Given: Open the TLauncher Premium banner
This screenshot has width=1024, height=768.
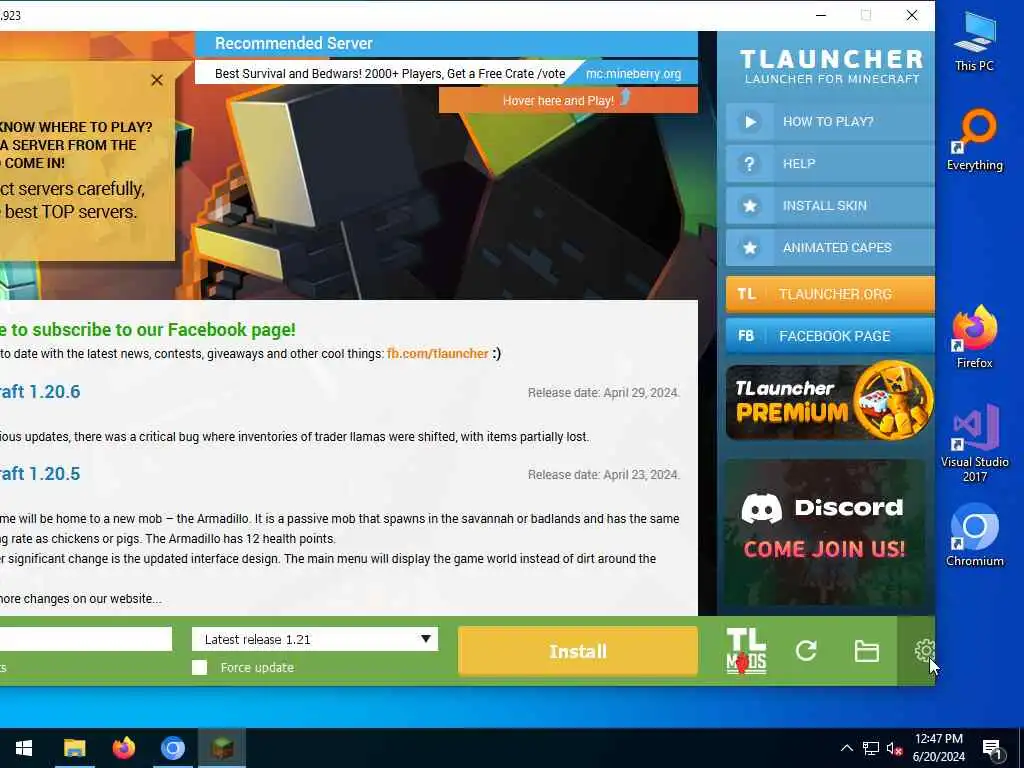Looking at the screenshot, I should tap(829, 401).
